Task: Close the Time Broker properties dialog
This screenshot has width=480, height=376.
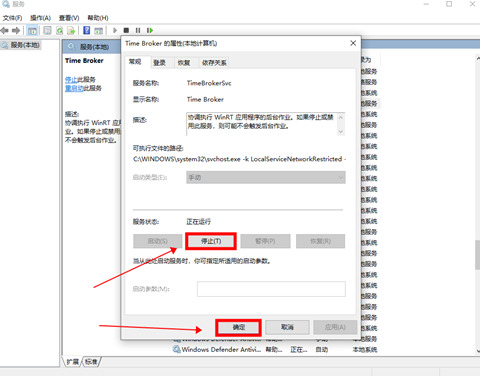Action: pyautogui.click(x=353, y=43)
